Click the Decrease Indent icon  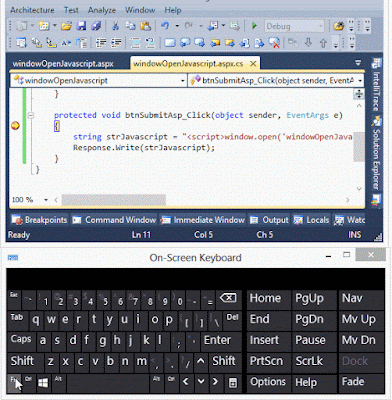point(101,43)
